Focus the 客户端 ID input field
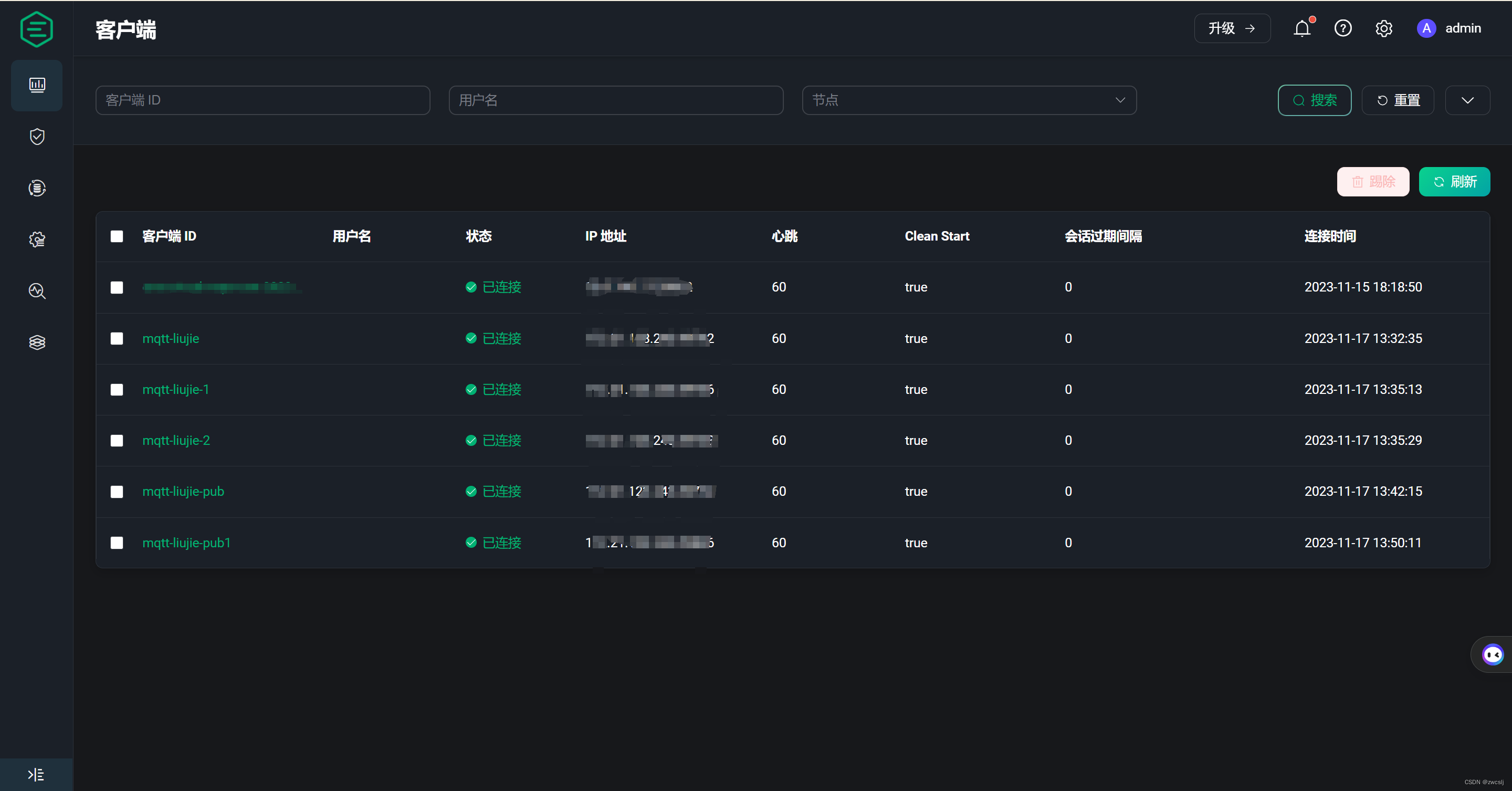This screenshot has height=791, width=1512. pos(262,100)
